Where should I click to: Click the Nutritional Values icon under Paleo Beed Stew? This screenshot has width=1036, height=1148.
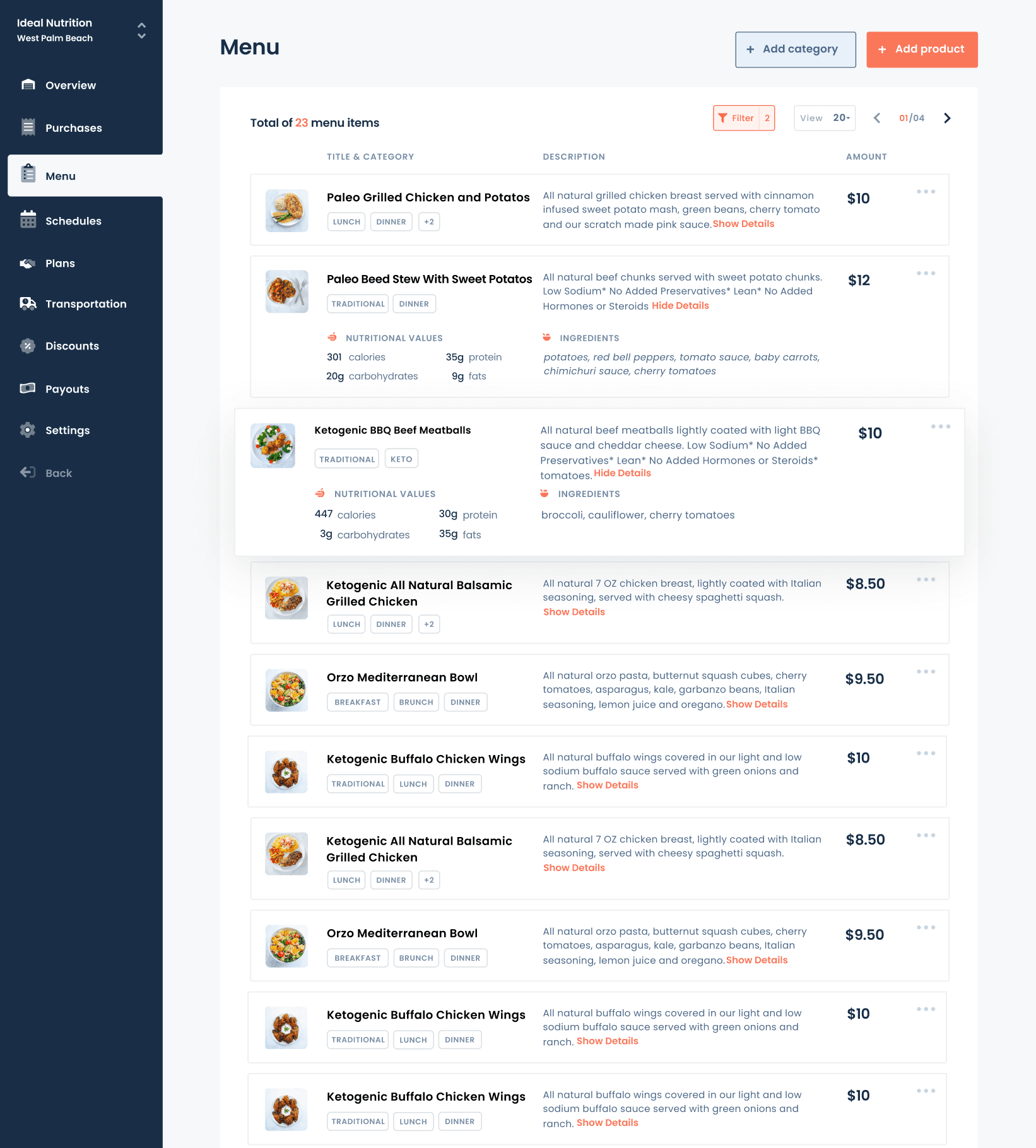point(333,337)
